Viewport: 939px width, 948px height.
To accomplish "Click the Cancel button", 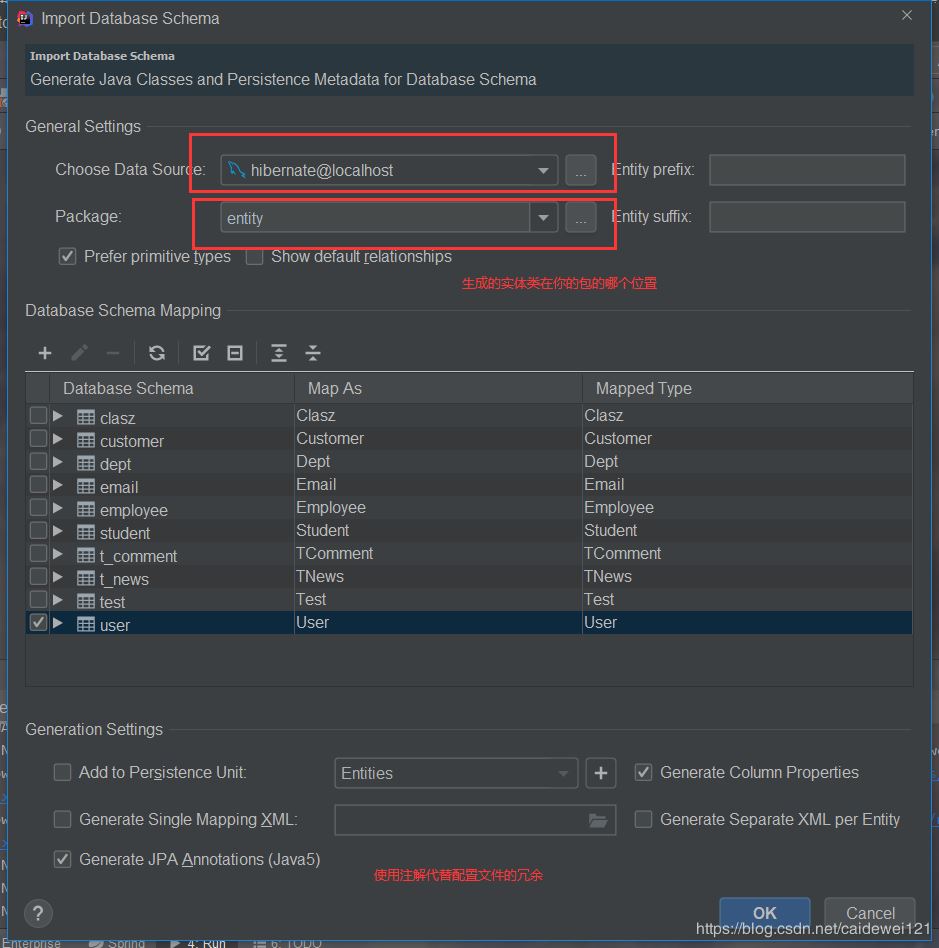I will [x=868, y=912].
